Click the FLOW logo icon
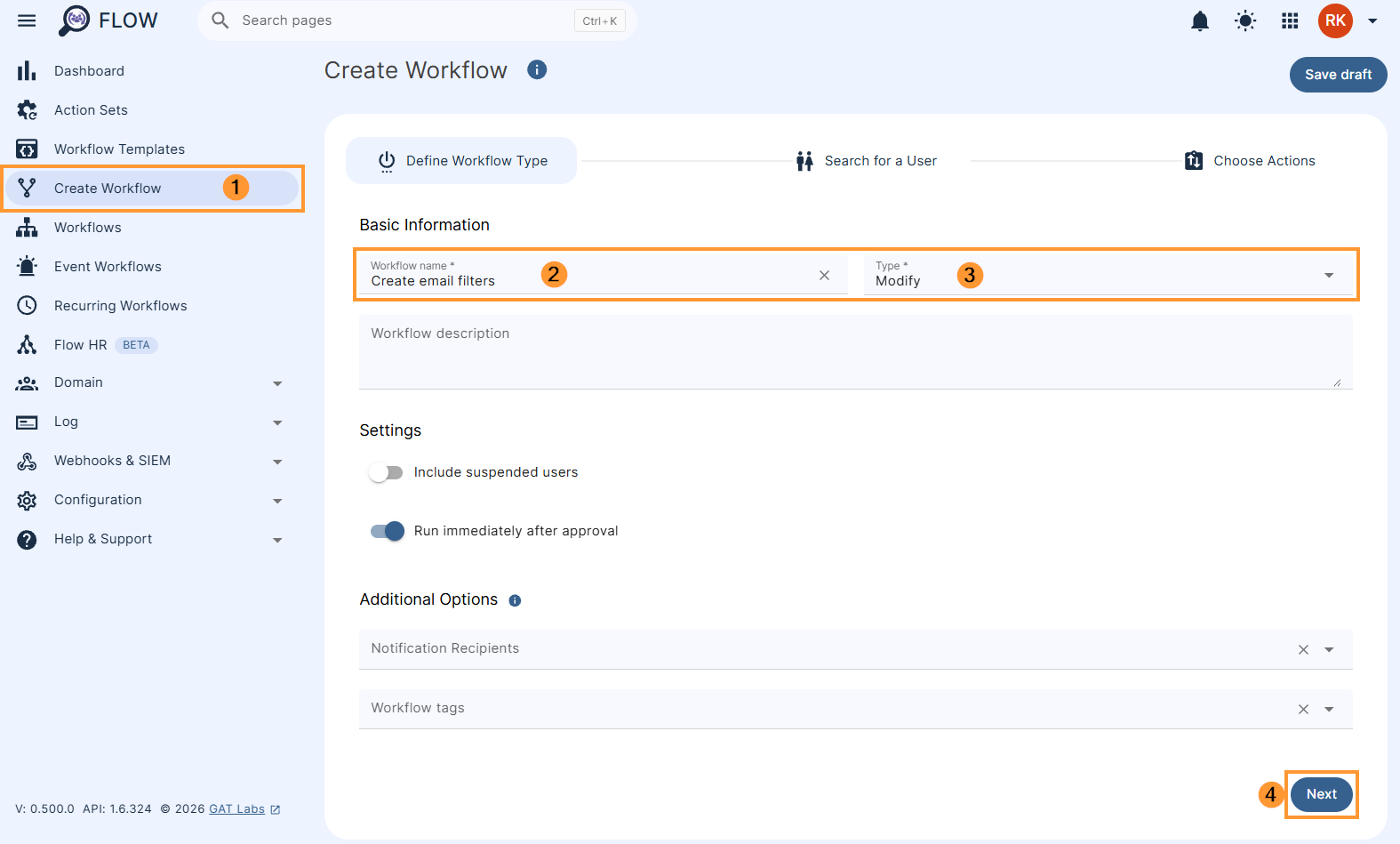The image size is (1400, 844). click(75, 20)
